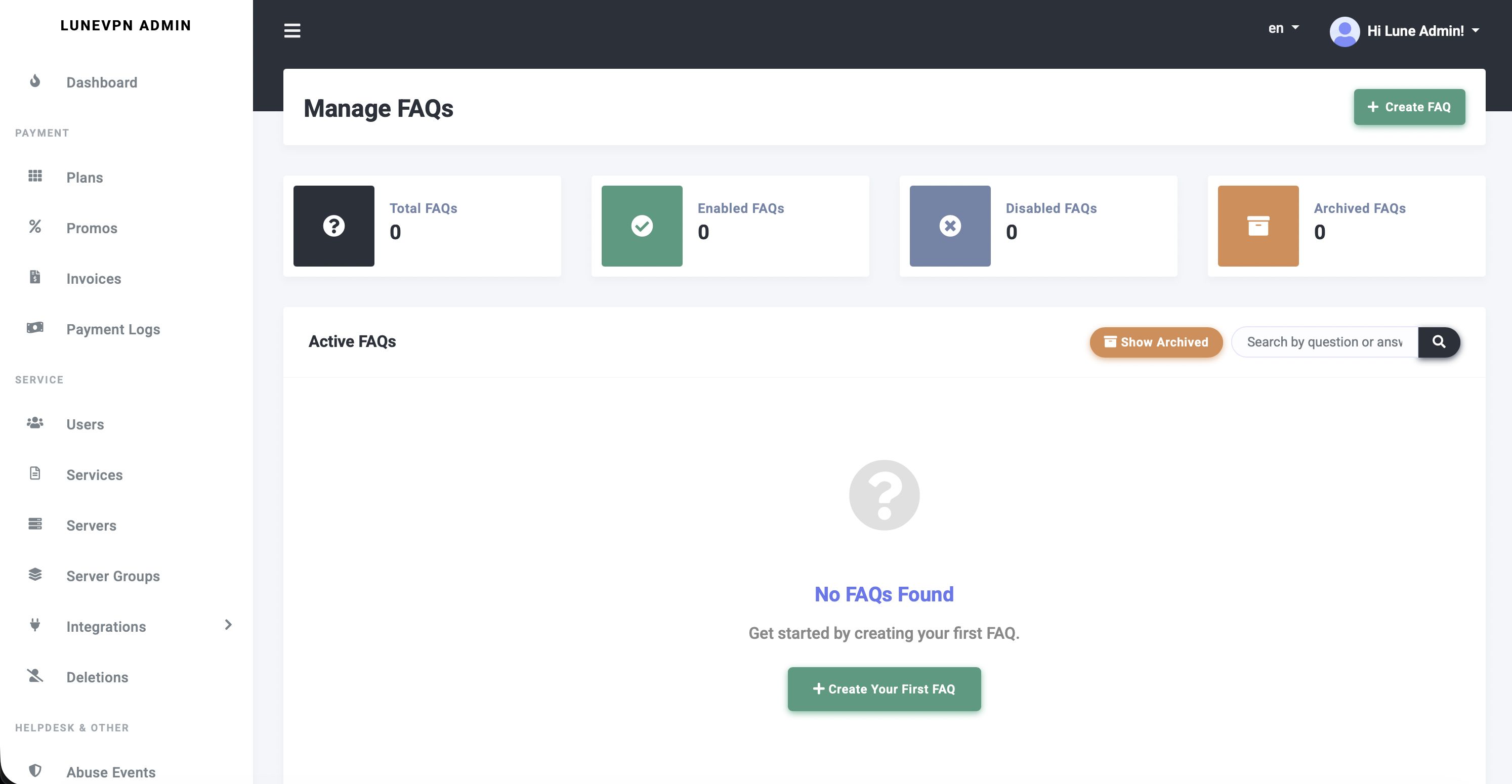This screenshot has height=784, width=1512.
Task: Open Invoices in the sidebar
Action: [93, 279]
